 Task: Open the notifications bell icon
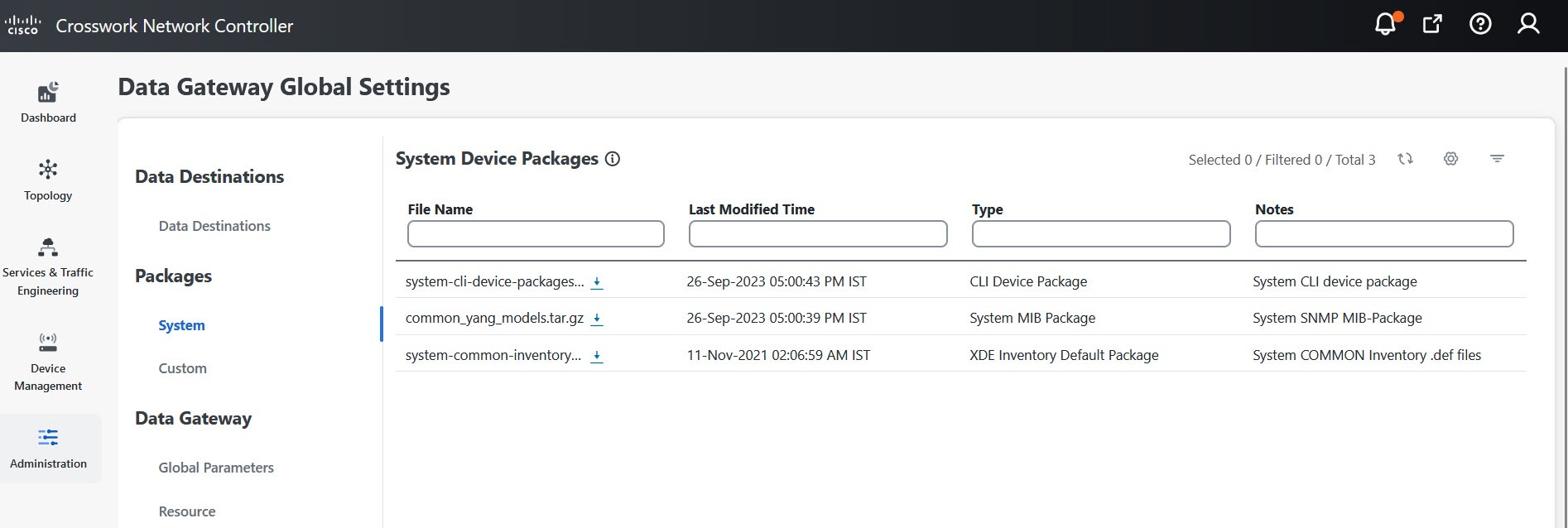1387,23
